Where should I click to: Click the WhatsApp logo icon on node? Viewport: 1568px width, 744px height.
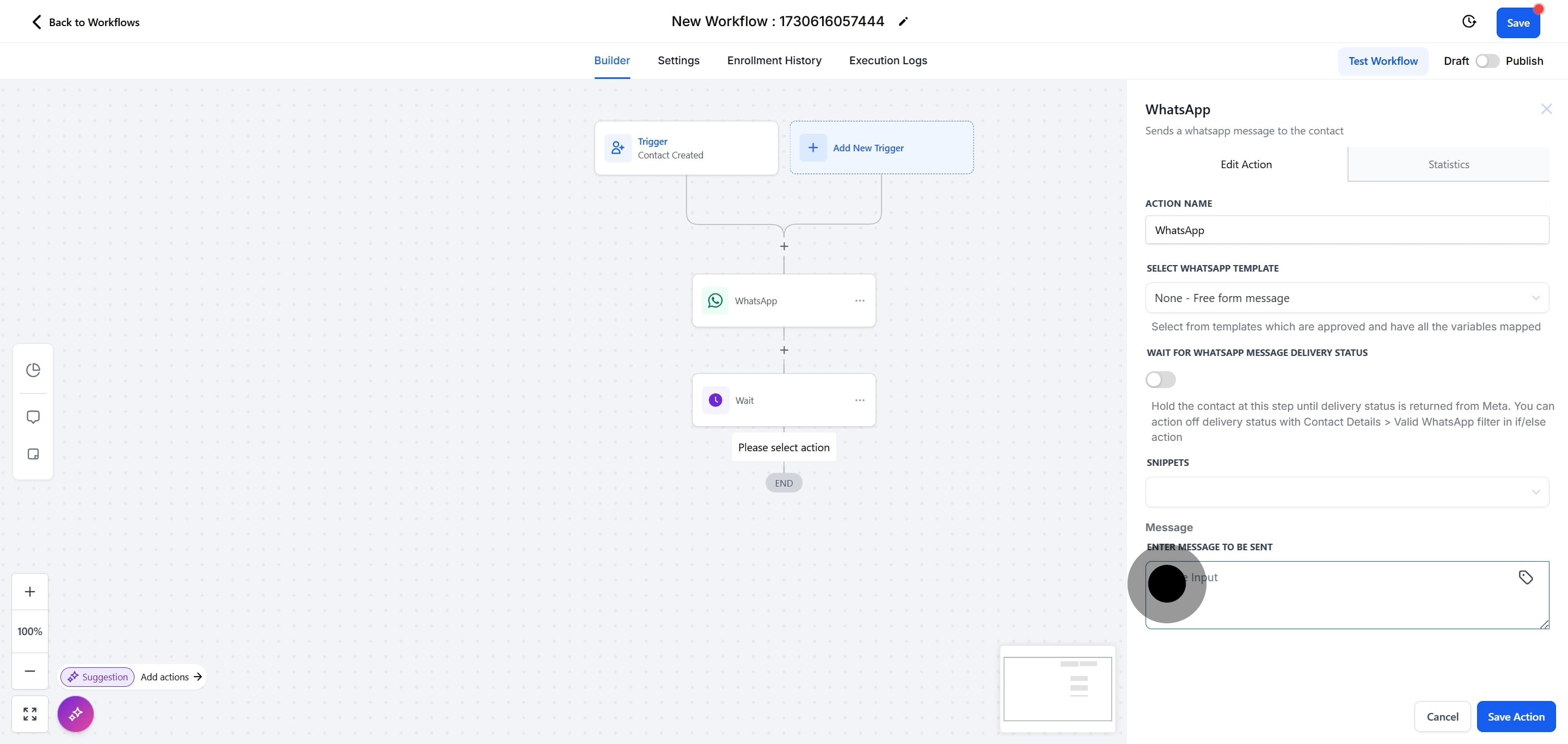pyautogui.click(x=715, y=300)
